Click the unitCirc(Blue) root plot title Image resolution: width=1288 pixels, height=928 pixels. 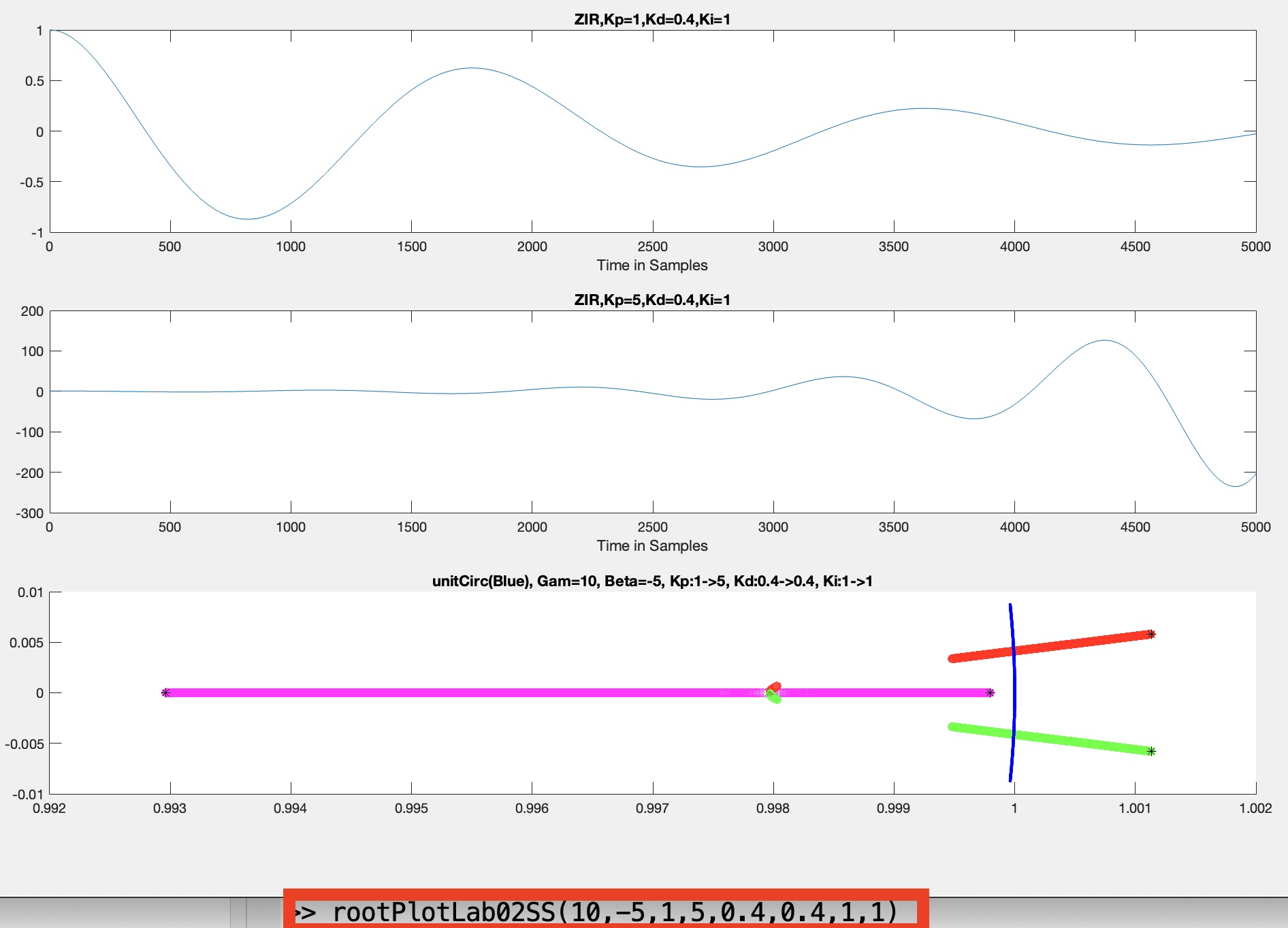(651, 581)
